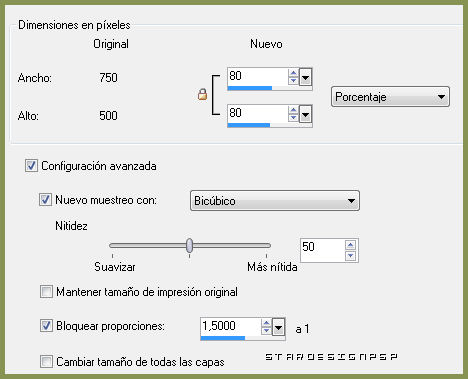Click the lock aspect ratio padlock icon
Viewport: 468px width, 379px height.
202,94
